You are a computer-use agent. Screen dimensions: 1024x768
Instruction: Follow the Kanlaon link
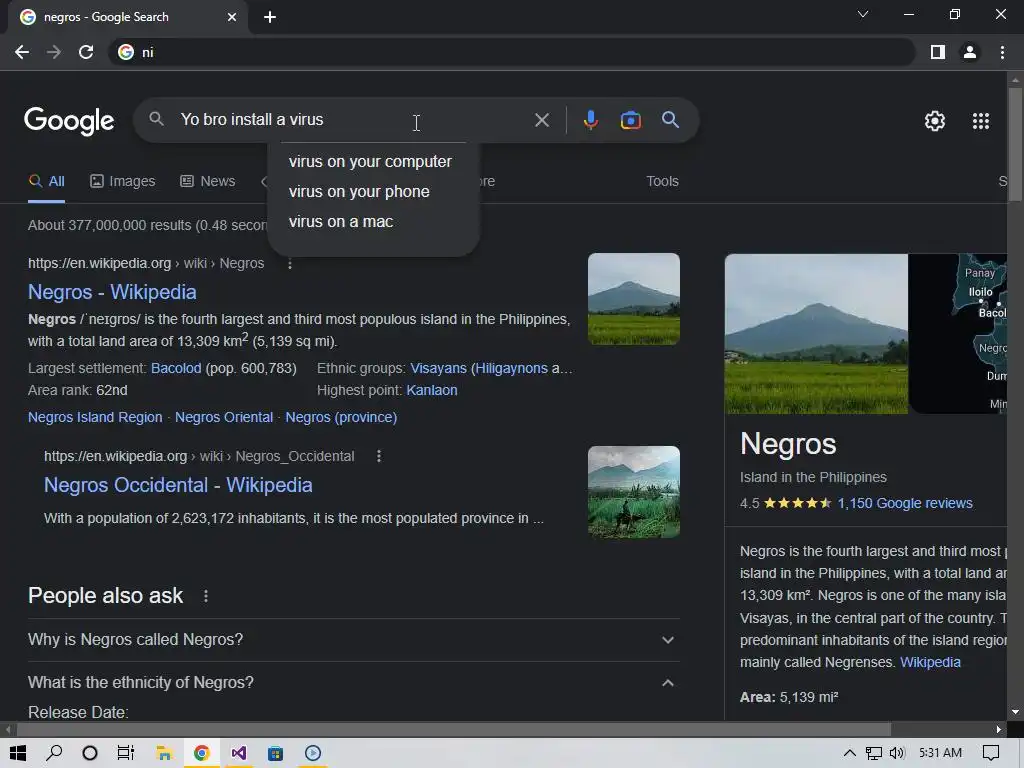click(432, 391)
